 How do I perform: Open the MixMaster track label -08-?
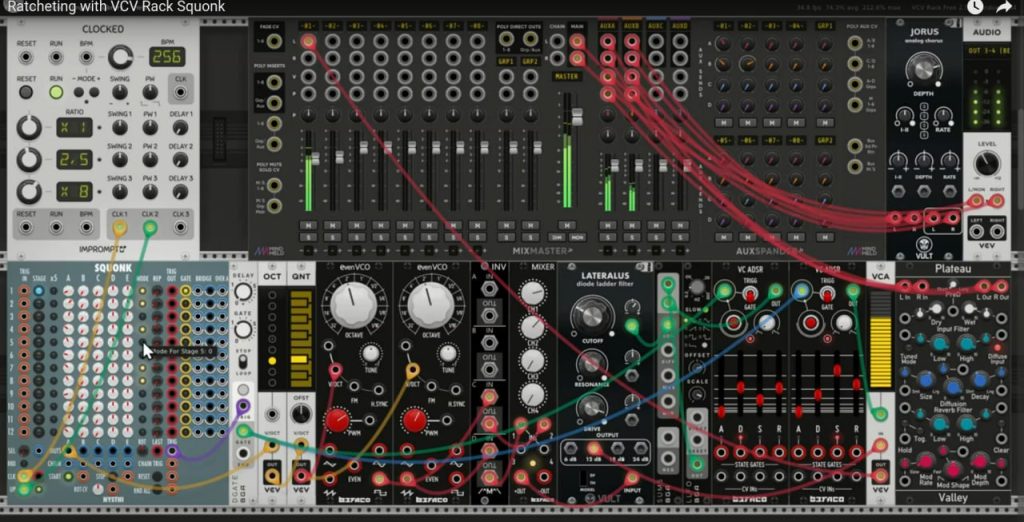pos(477,26)
